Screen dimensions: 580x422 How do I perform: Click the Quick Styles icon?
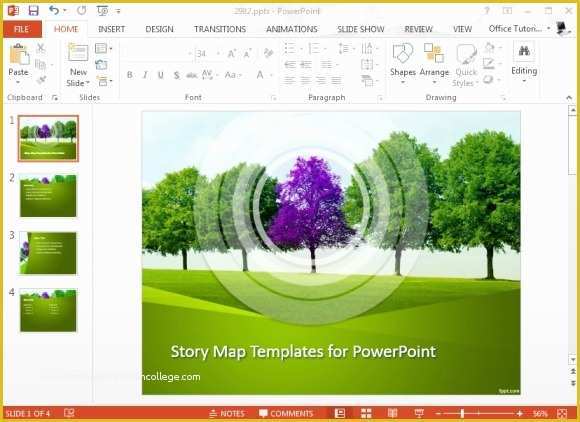(466, 54)
